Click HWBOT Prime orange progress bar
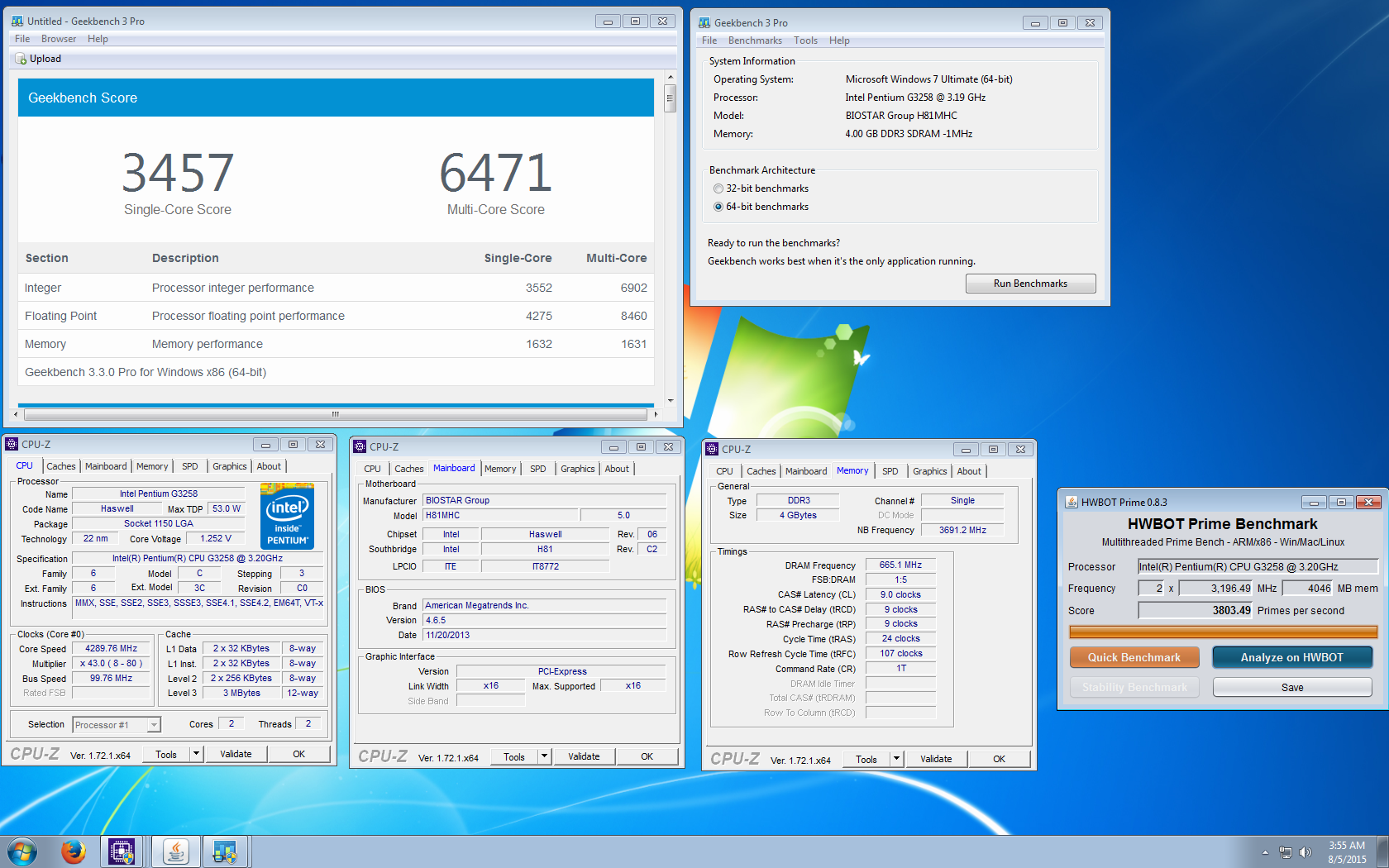Viewport: 1389px width, 868px height. [x=1223, y=632]
